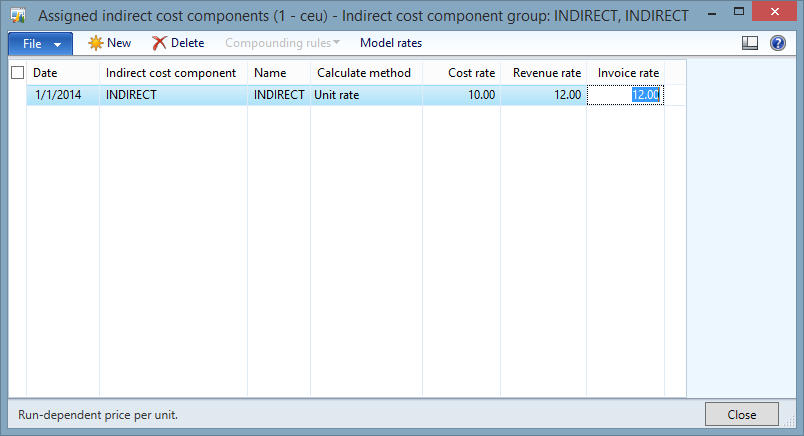Tick the select-all checkbox in header

click(17, 73)
